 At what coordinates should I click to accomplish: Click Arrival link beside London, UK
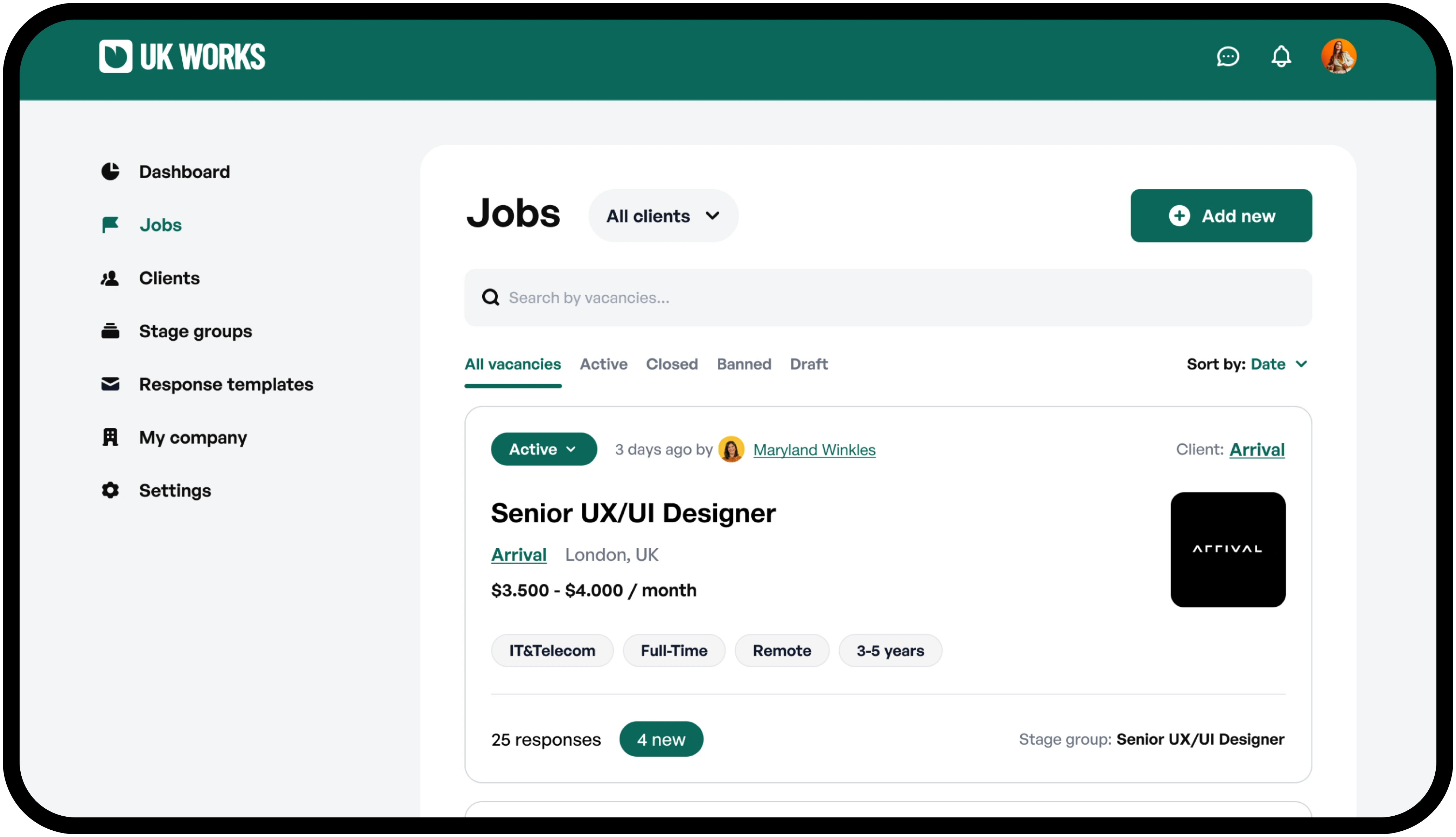[518, 555]
